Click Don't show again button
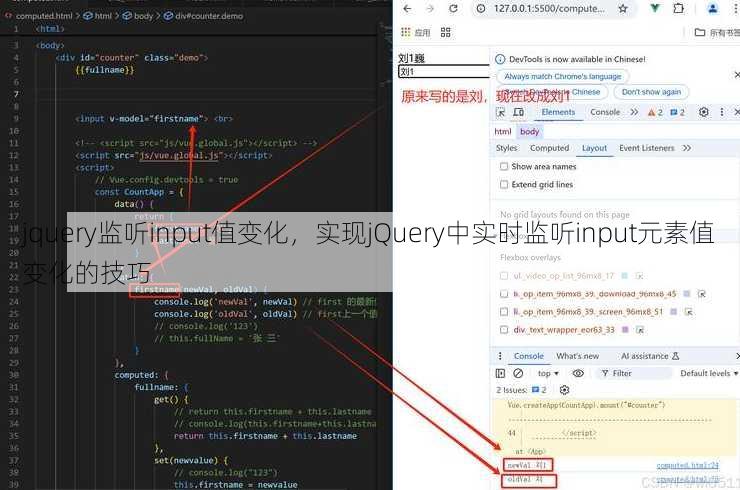 pyautogui.click(x=651, y=92)
